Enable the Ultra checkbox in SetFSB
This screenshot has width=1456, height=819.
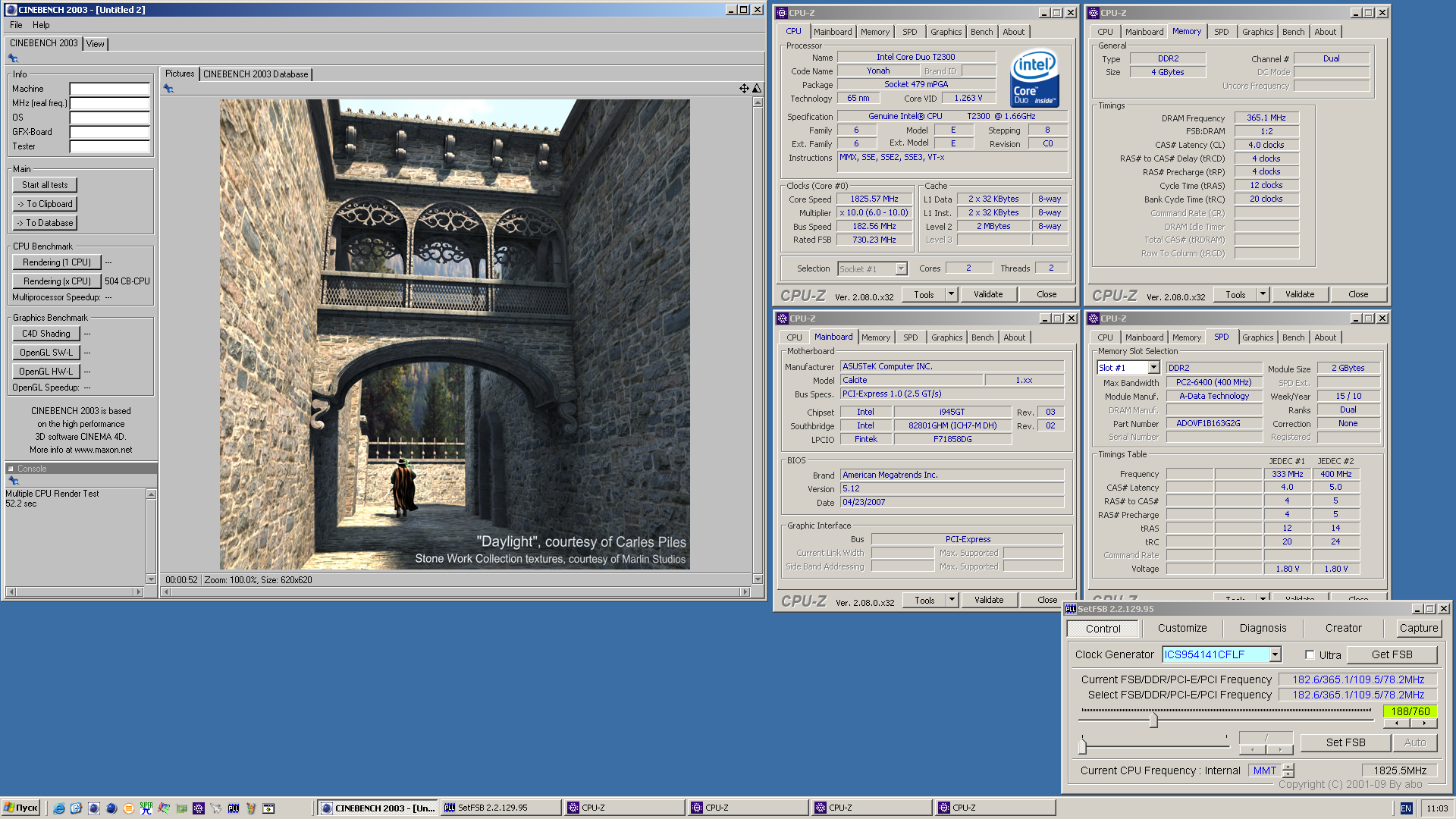coord(1310,654)
